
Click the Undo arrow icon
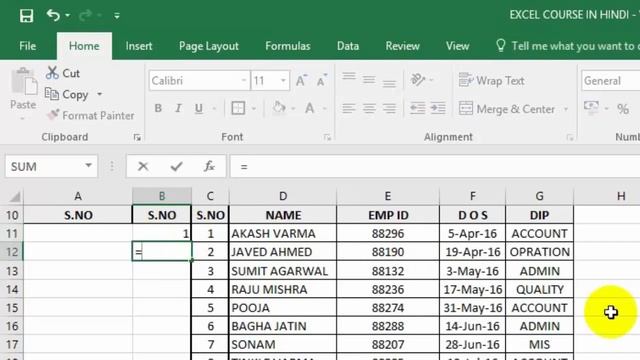click(53, 16)
